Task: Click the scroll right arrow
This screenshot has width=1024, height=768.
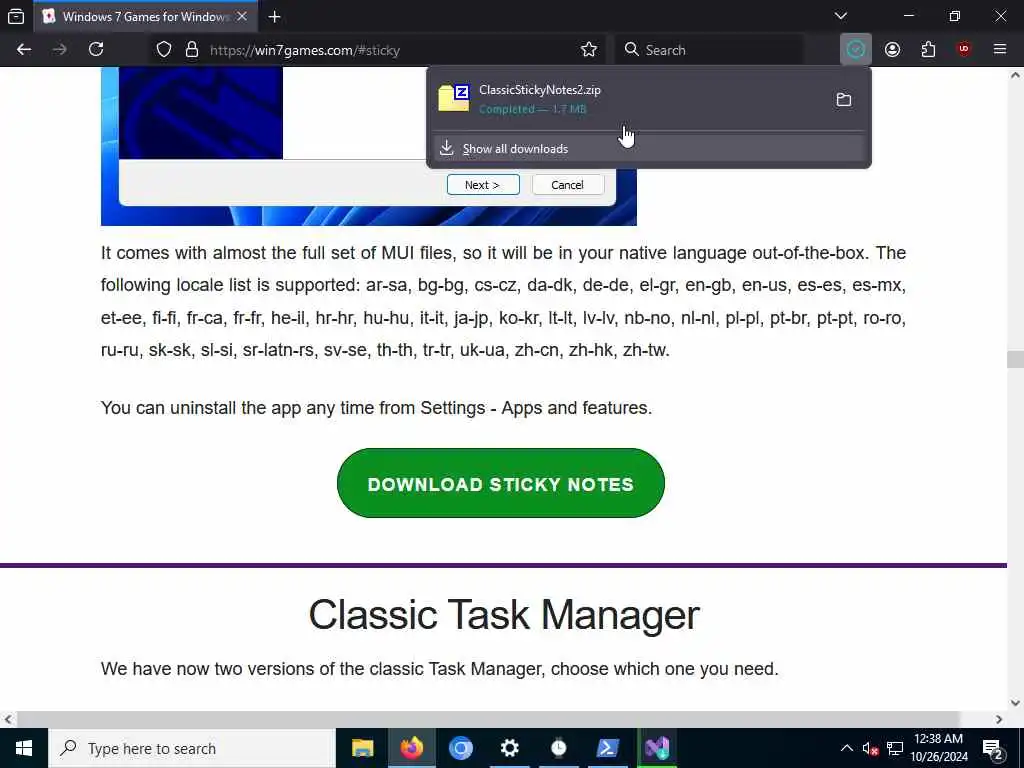Action: coord(999,719)
